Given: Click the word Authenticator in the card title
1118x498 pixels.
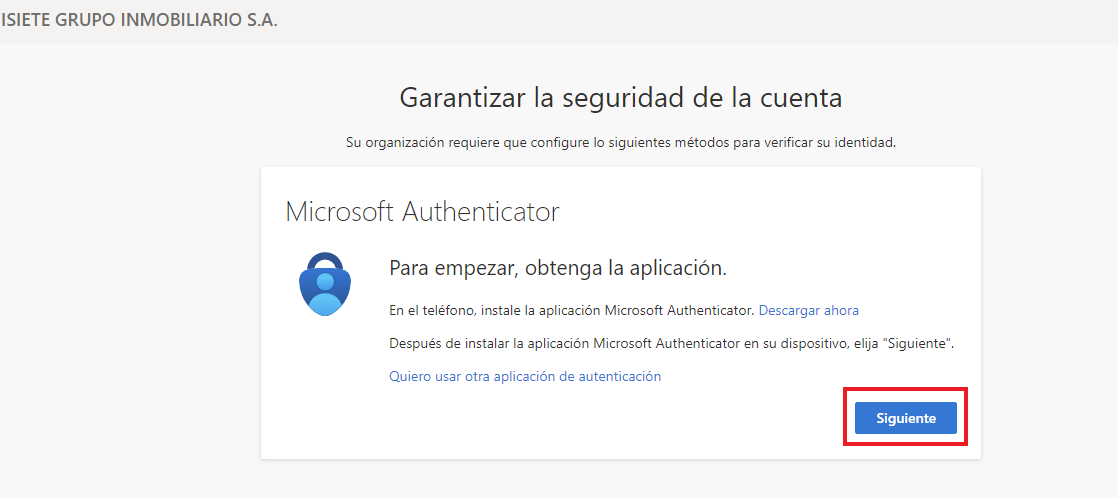Looking at the screenshot, I should [481, 212].
